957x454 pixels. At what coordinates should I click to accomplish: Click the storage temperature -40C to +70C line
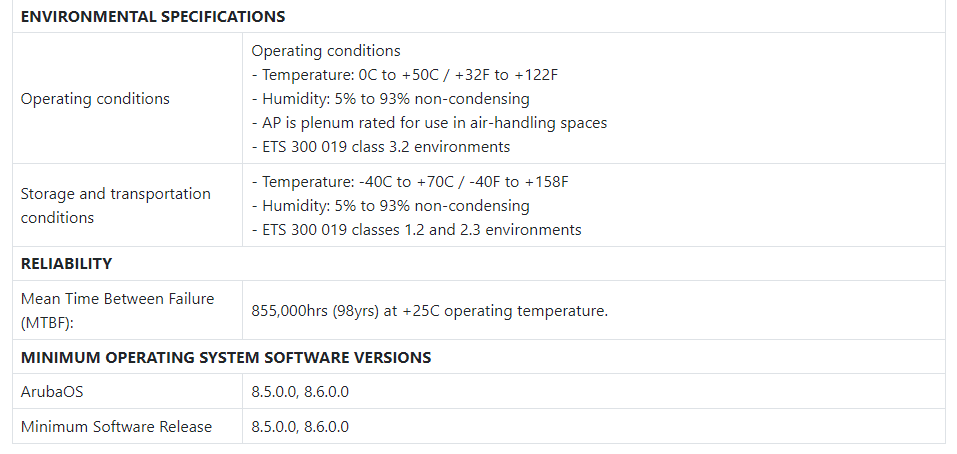point(410,182)
